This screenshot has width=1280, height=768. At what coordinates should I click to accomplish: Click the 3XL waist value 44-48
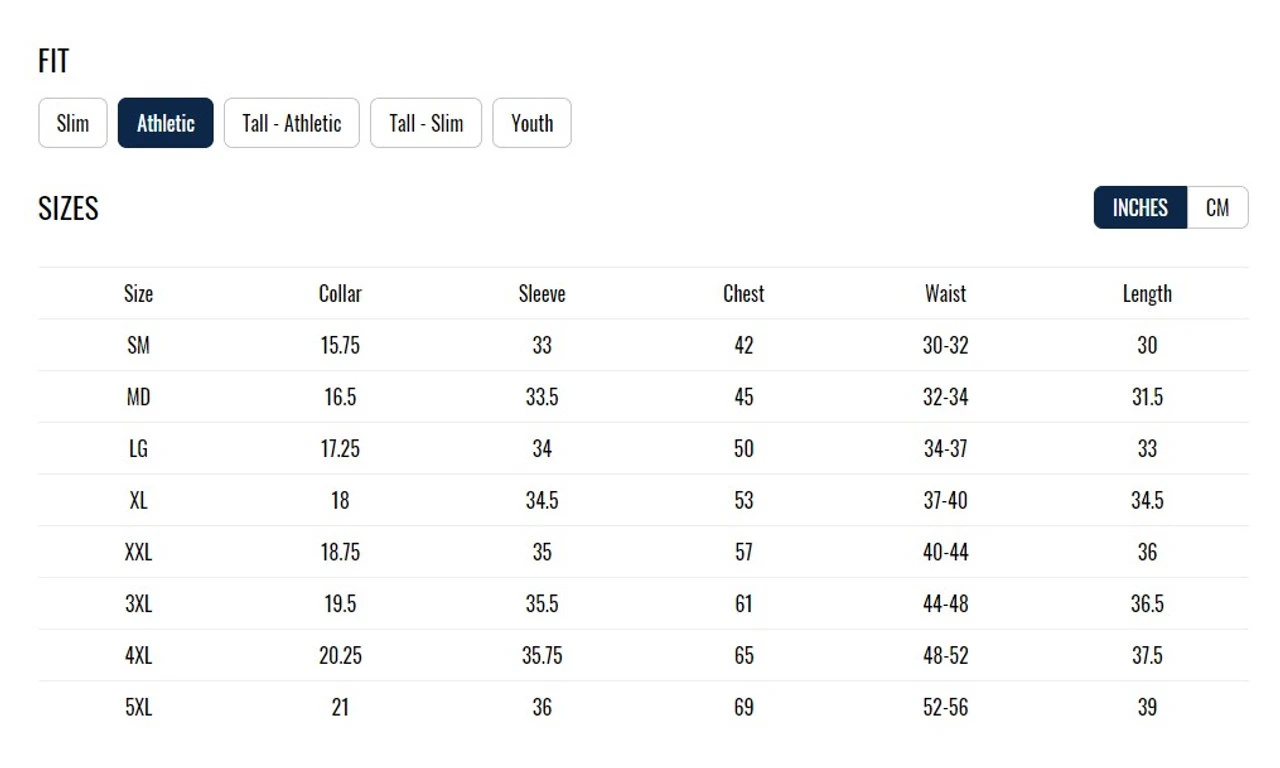click(945, 604)
